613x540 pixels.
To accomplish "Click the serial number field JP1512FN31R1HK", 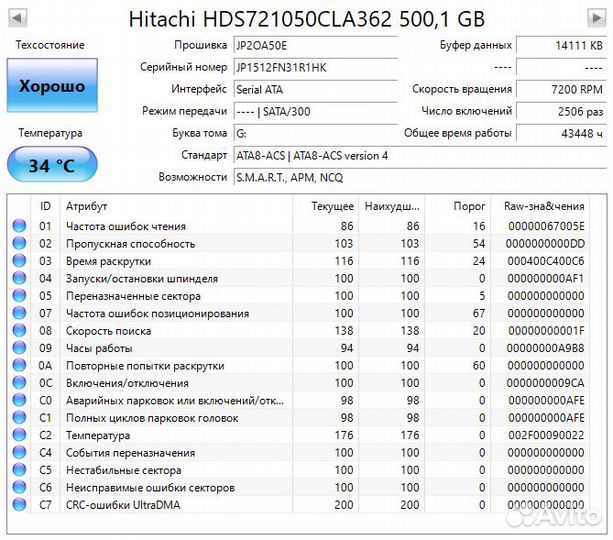I will [x=315, y=68].
